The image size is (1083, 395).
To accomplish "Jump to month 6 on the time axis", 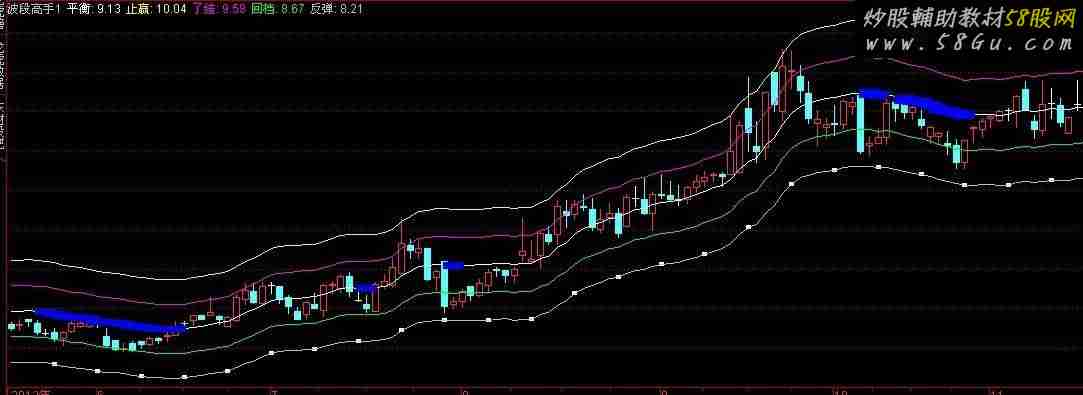I will (99, 392).
